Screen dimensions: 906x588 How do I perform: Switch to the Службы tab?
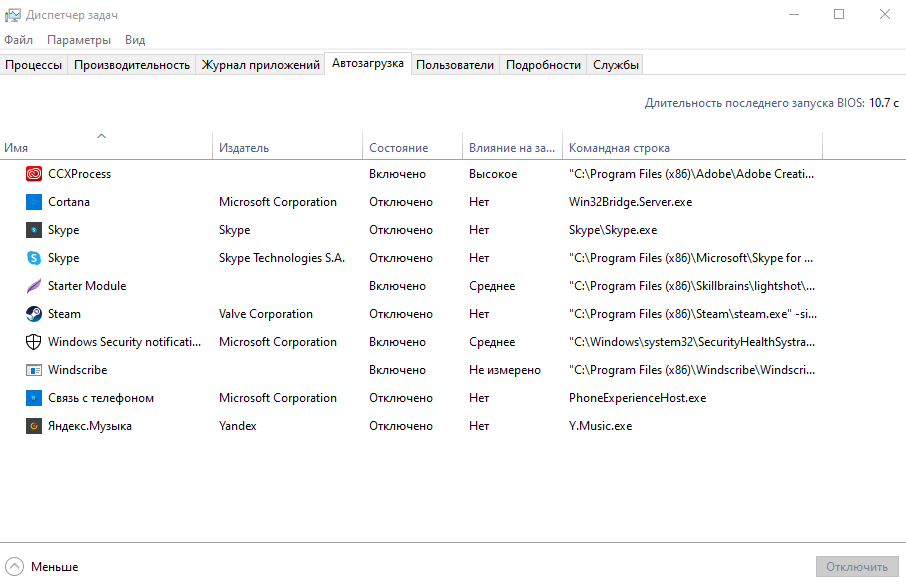coord(615,65)
